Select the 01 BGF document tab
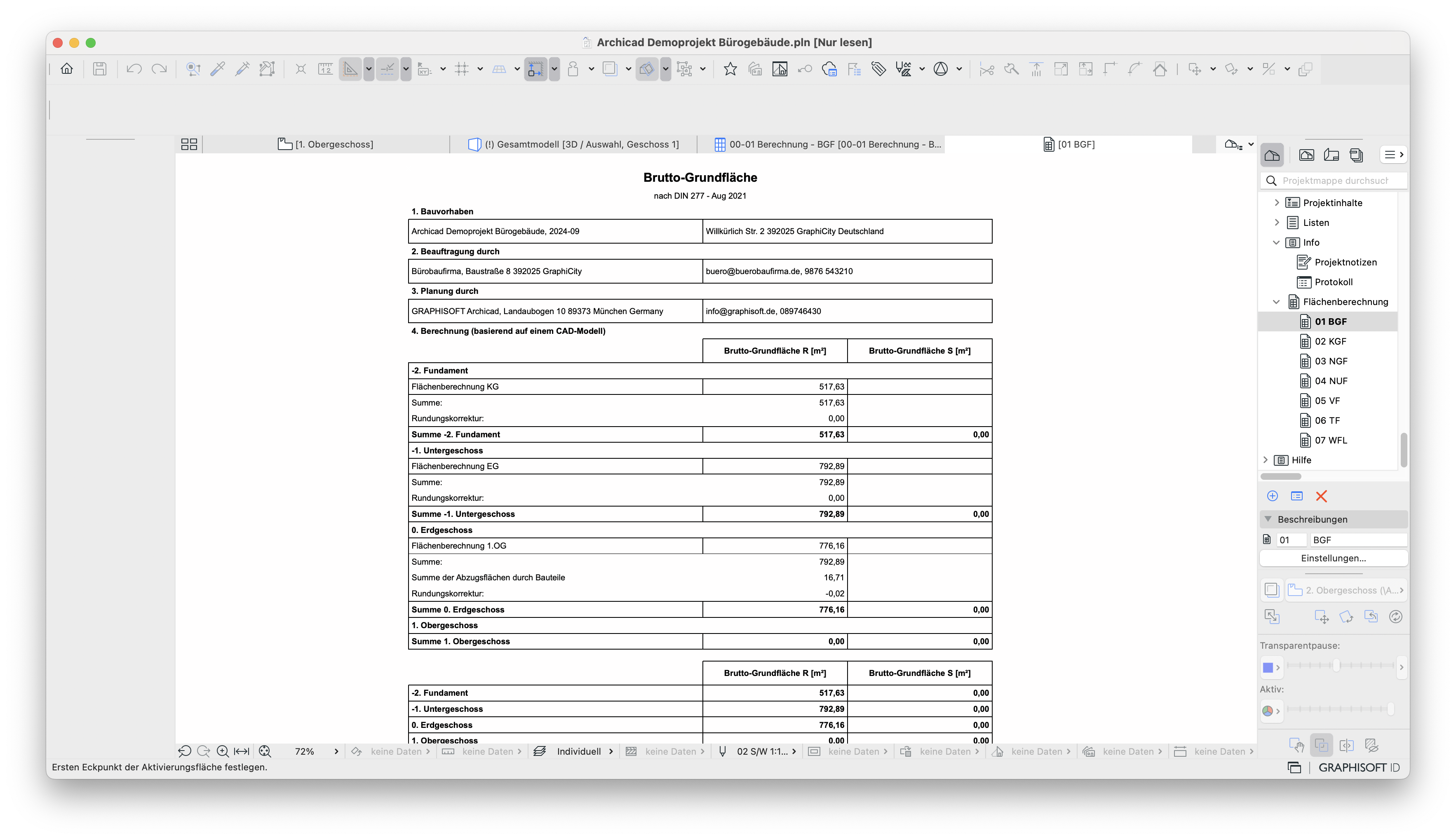 [1069, 144]
